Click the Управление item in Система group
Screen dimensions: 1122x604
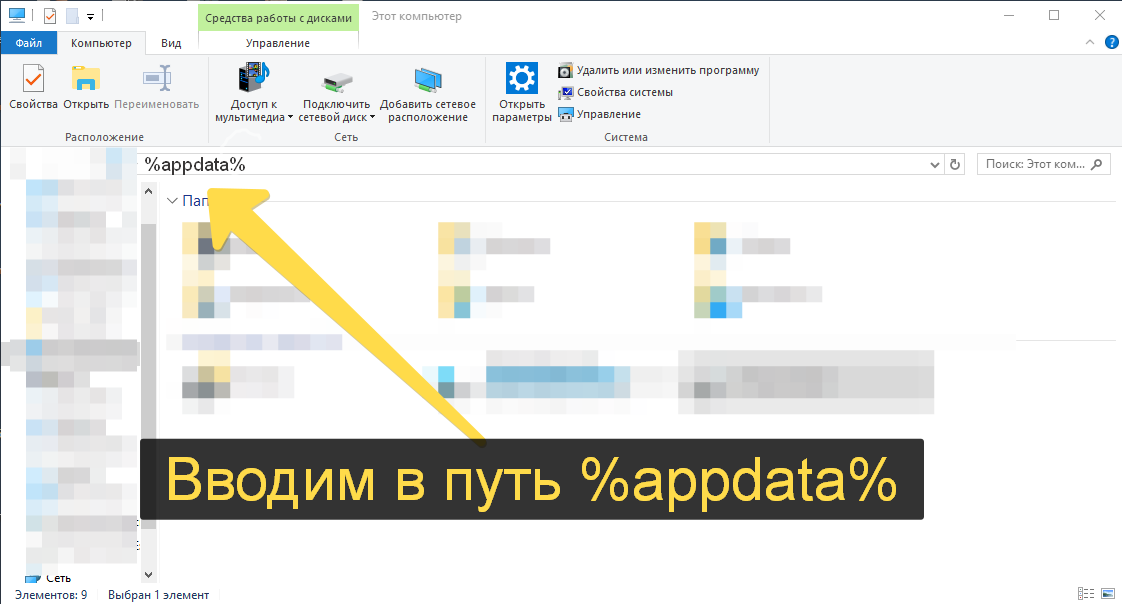(600, 114)
